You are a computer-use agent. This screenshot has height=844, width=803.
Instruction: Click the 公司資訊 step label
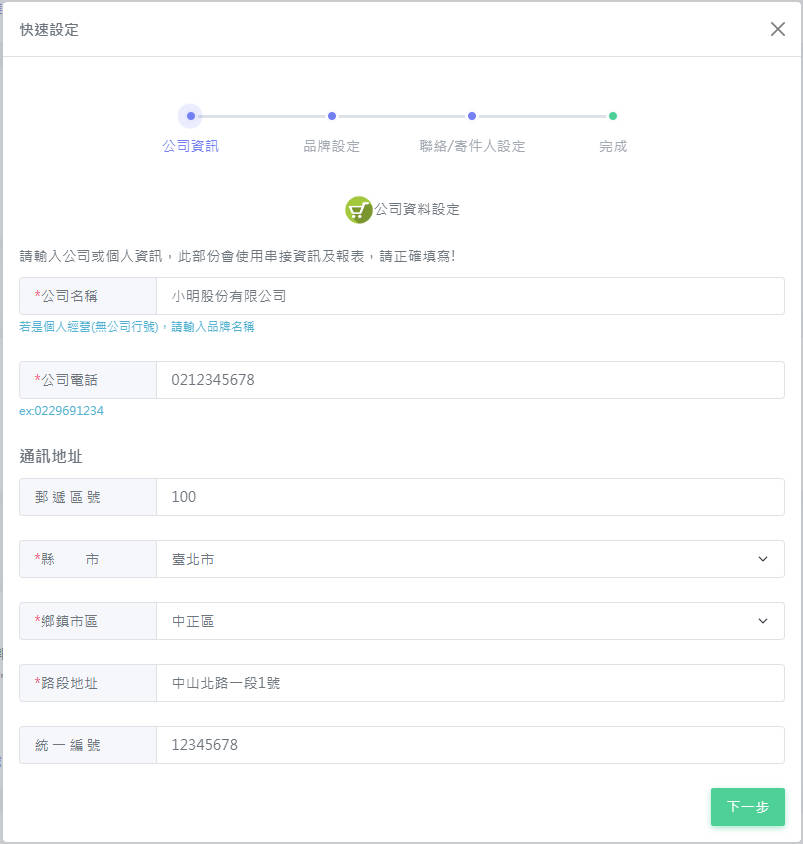[190, 146]
